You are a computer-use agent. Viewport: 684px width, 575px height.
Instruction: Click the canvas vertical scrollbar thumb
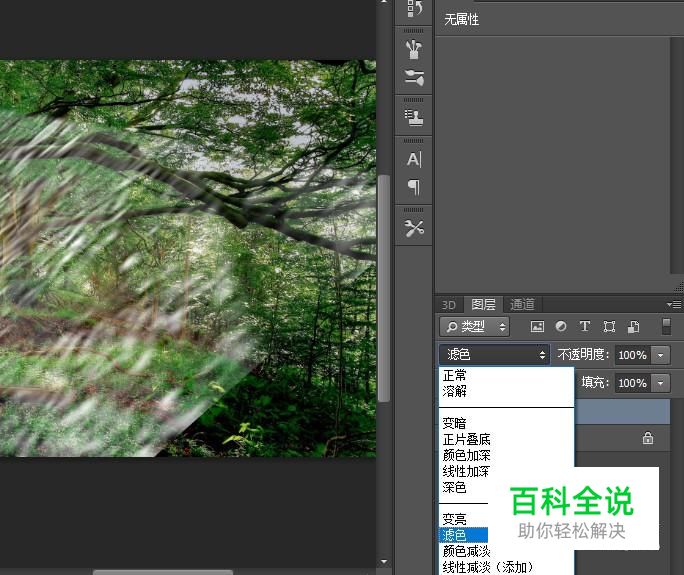[384, 288]
